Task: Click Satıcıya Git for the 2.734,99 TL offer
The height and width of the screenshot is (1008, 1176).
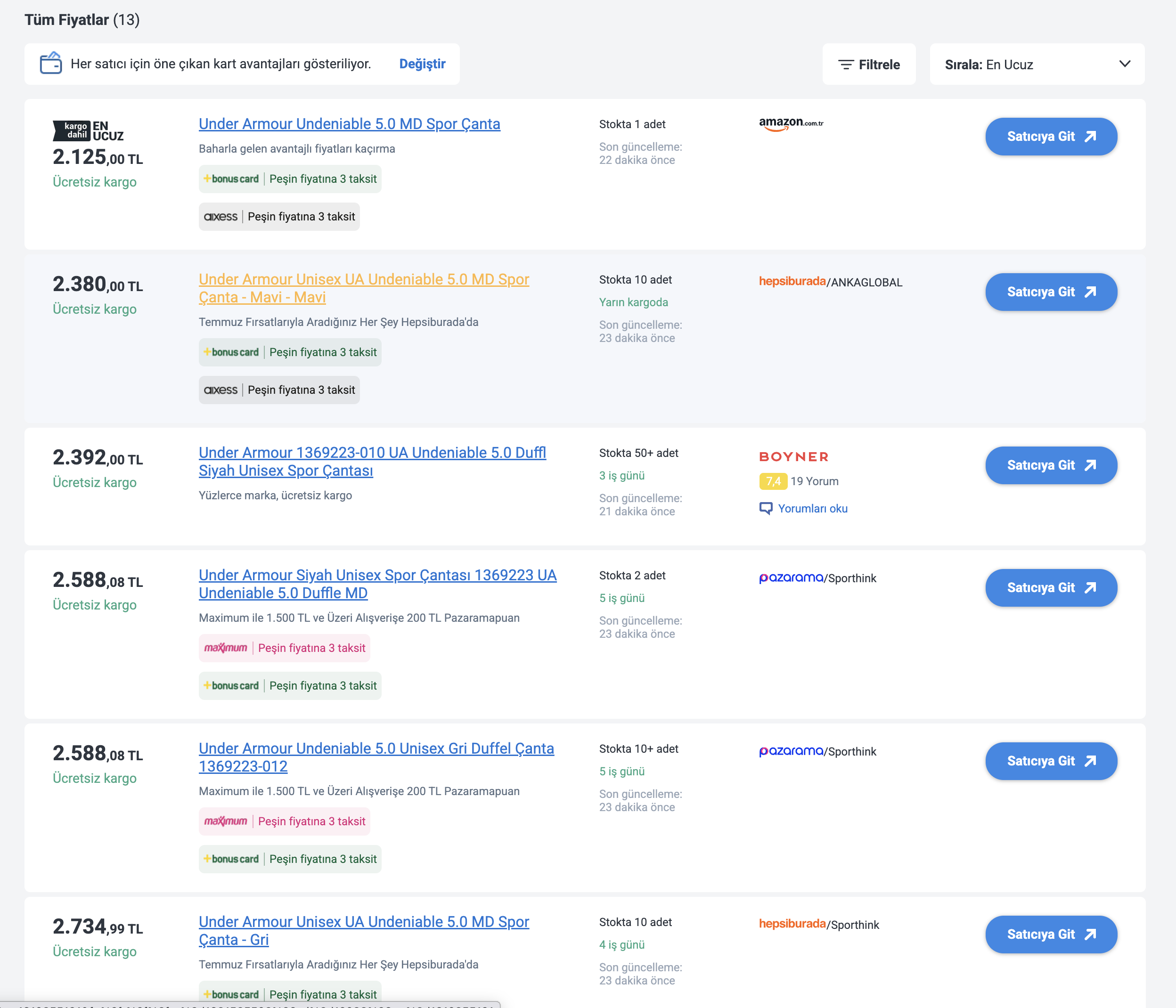Action: pos(1051,934)
